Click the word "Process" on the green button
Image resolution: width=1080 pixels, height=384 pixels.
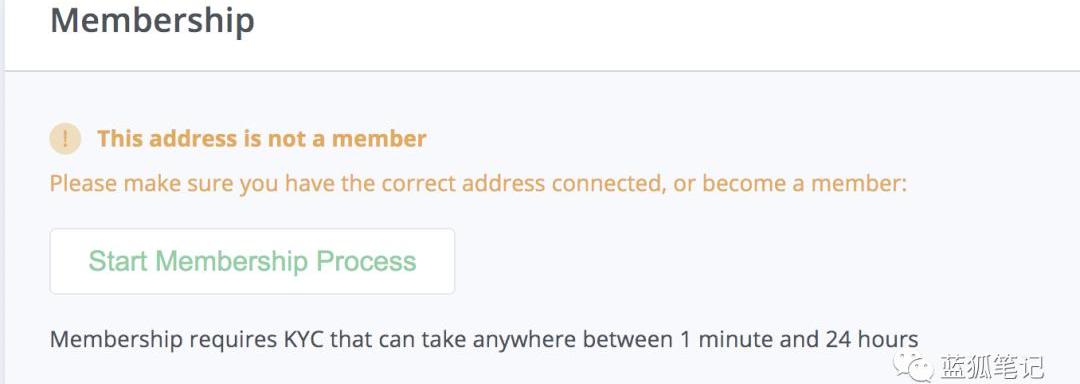[x=366, y=262]
